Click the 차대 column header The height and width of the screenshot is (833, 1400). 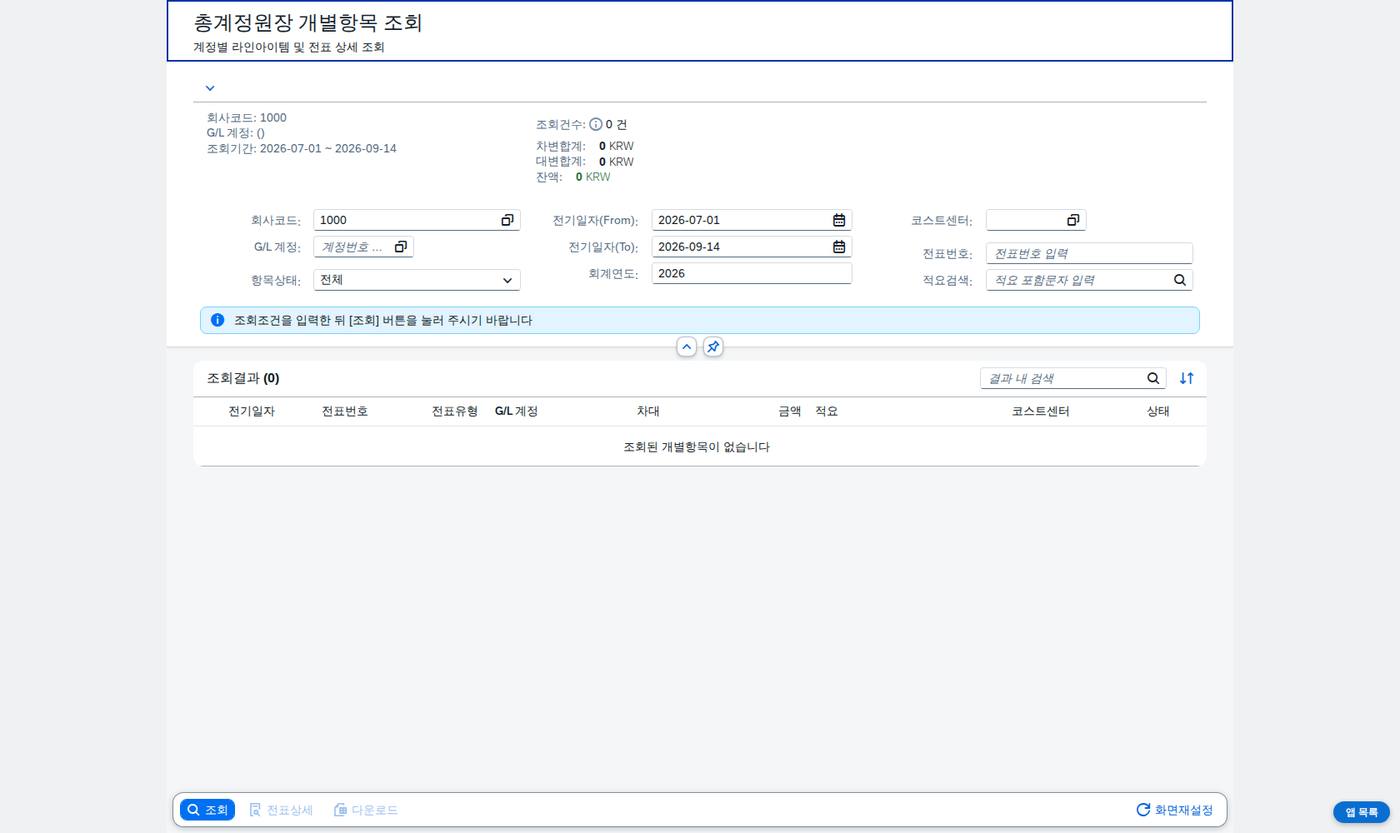[648, 411]
